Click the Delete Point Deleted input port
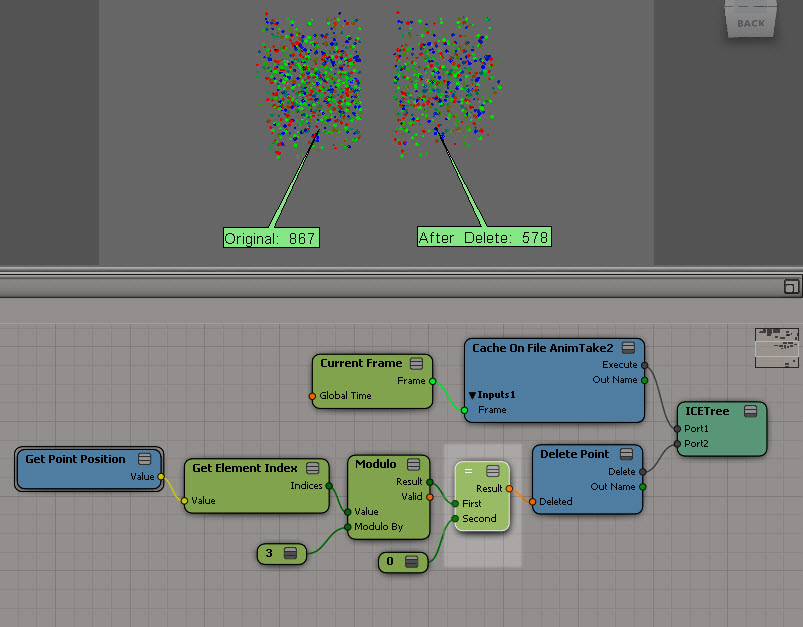This screenshot has width=803, height=627. [x=533, y=502]
